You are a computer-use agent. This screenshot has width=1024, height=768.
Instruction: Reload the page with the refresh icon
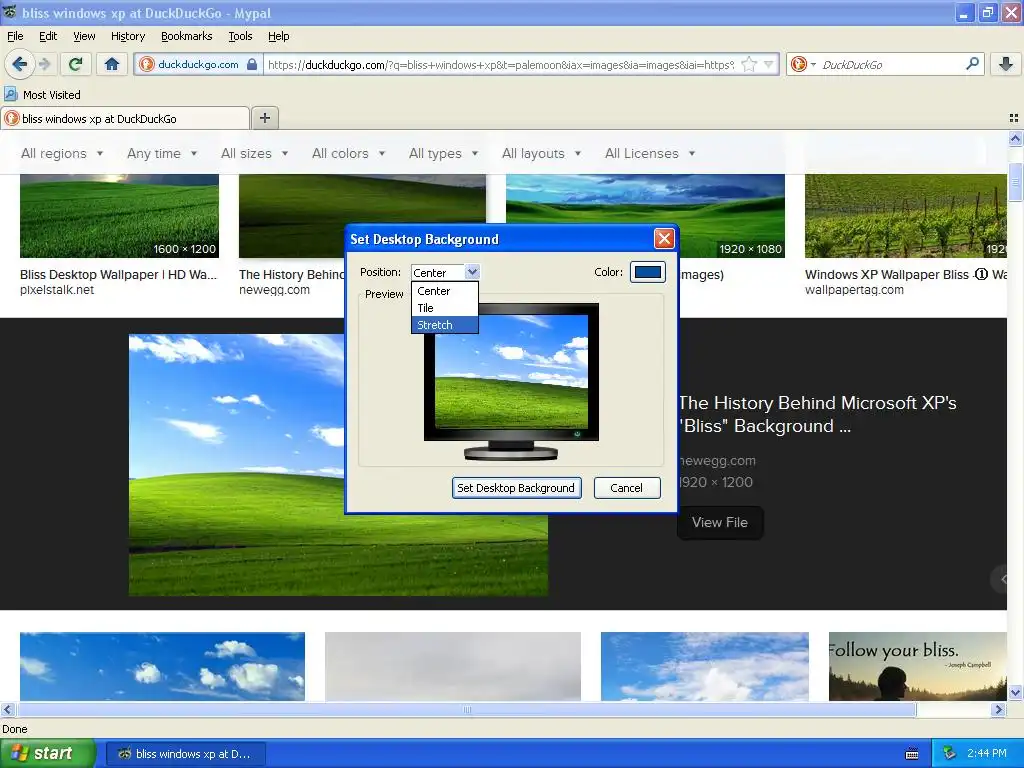pos(76,64)
